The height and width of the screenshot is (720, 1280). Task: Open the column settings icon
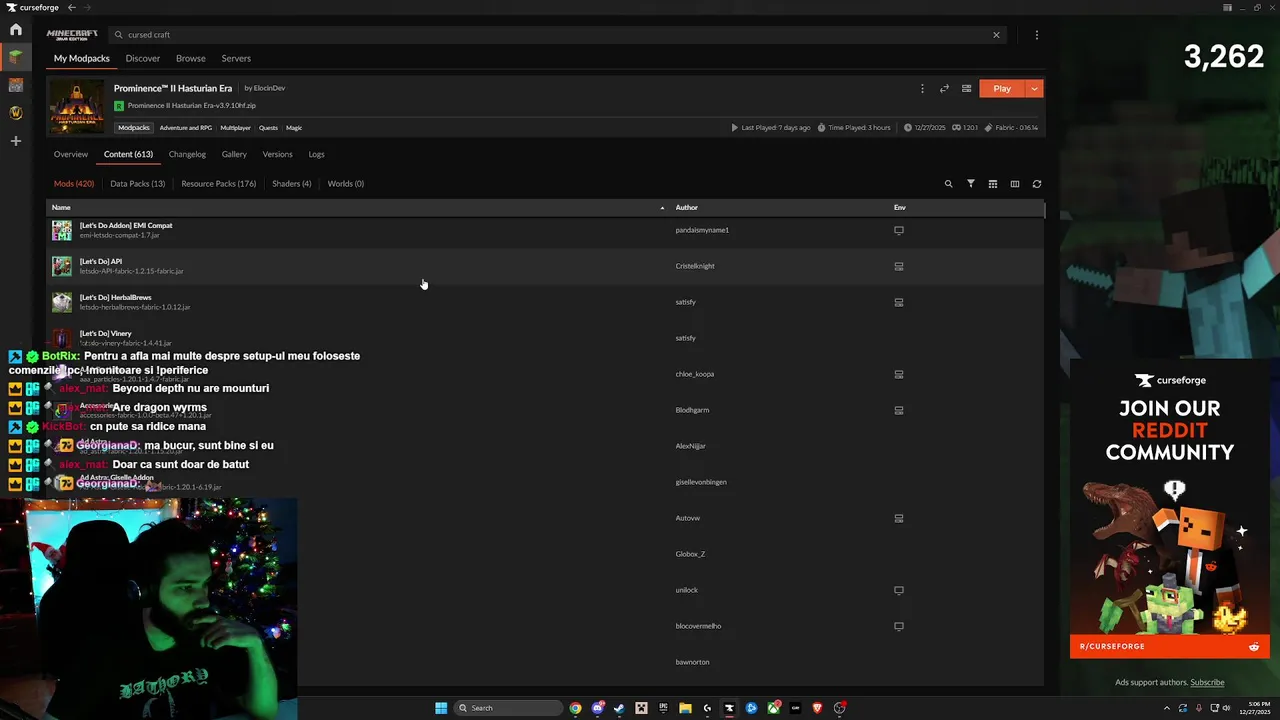click(1014, 184)
